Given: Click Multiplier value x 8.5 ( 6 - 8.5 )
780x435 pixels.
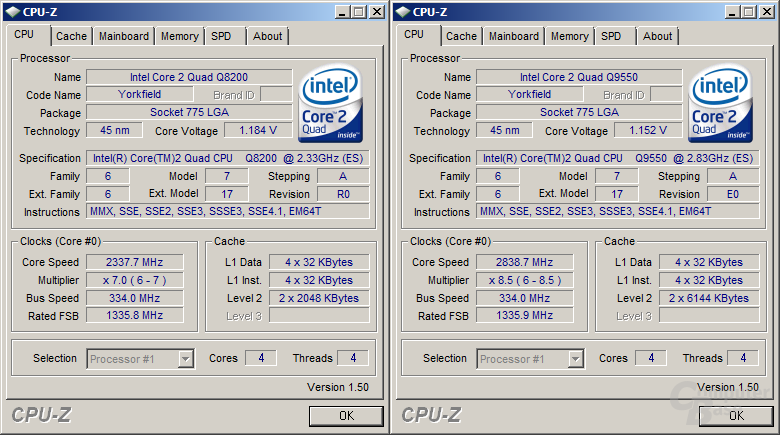Looking at the screenshot, I should point(525,280).
